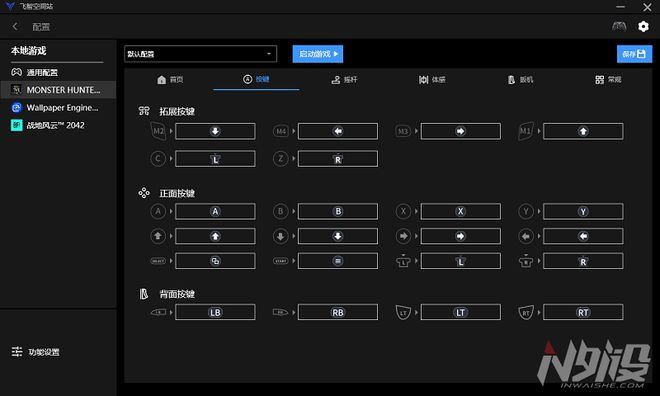Click the round B source button icon

[x=281, y=211]
